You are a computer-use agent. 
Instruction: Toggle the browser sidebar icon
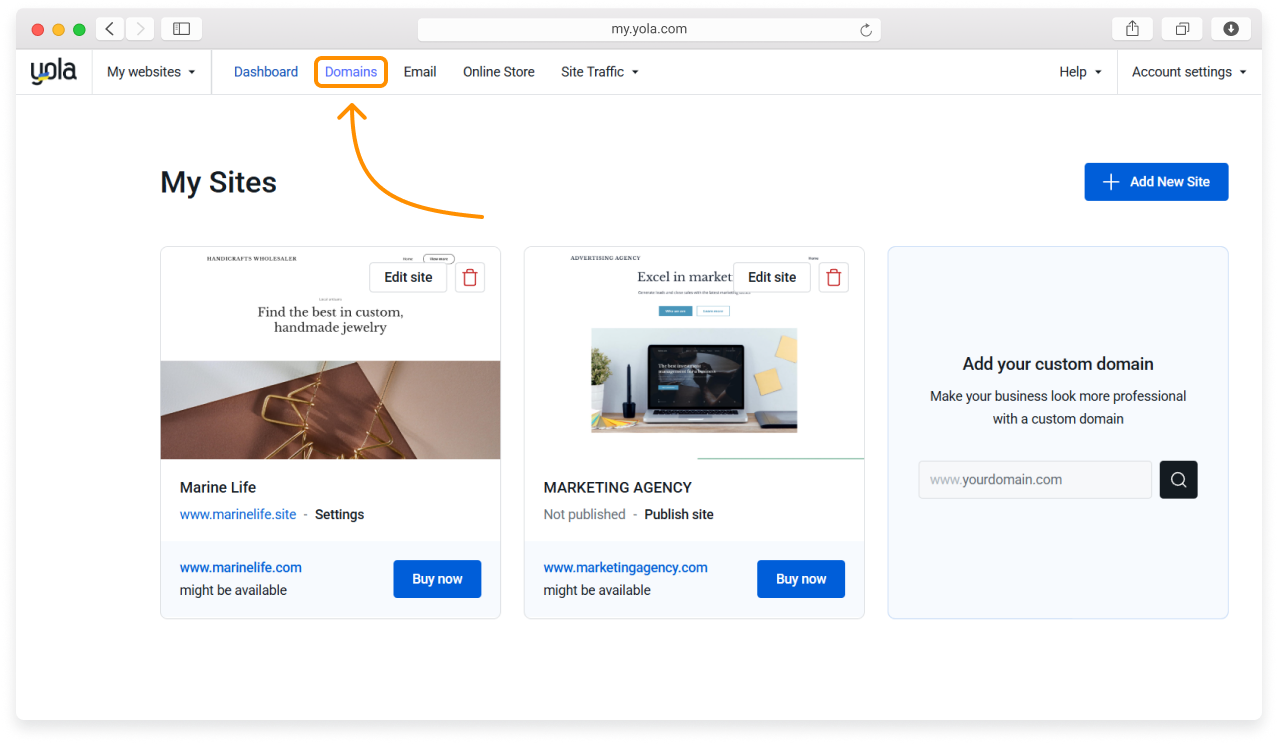pos(181,29)
